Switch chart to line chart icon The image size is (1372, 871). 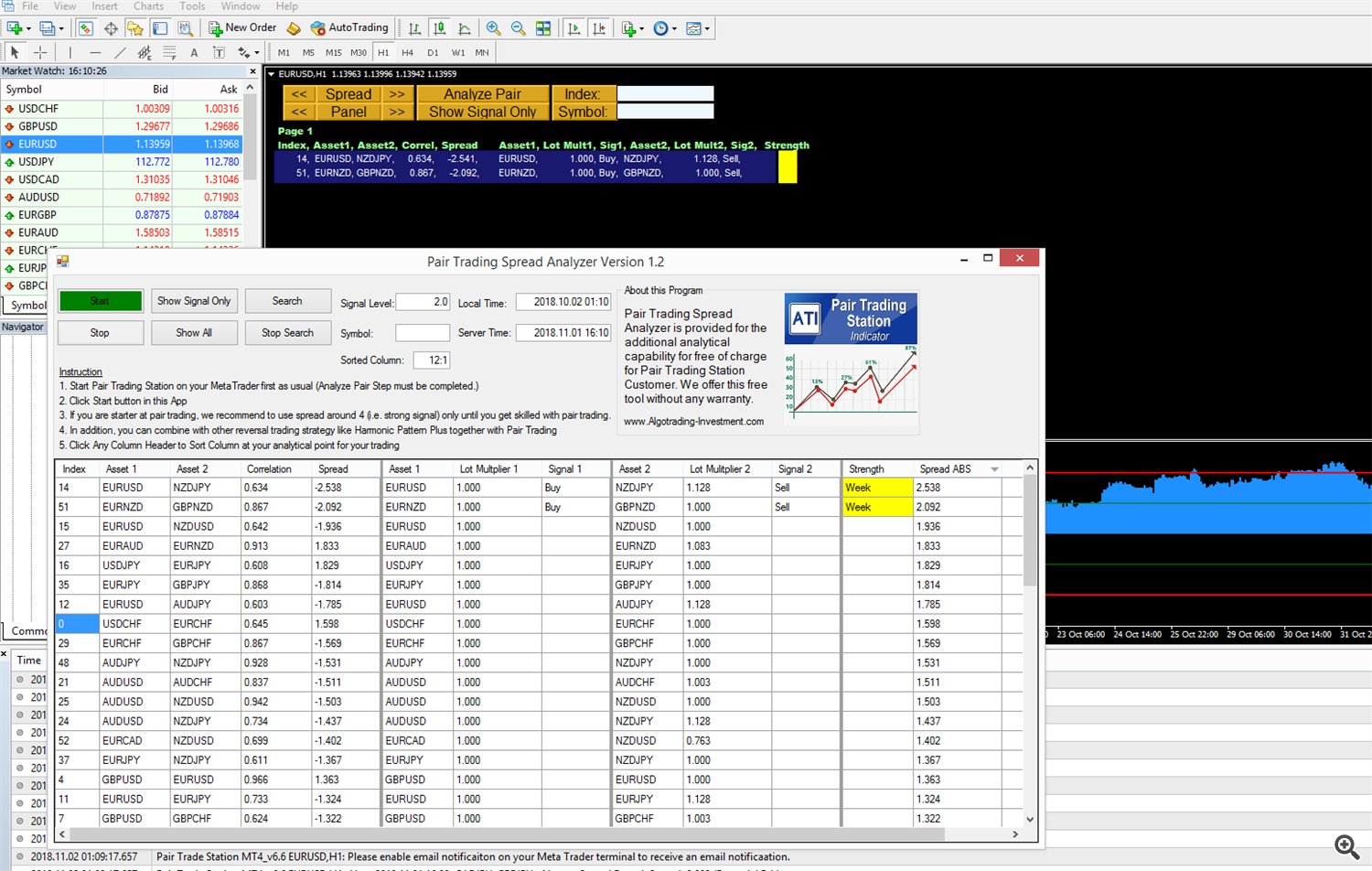(x=465, y=28)
